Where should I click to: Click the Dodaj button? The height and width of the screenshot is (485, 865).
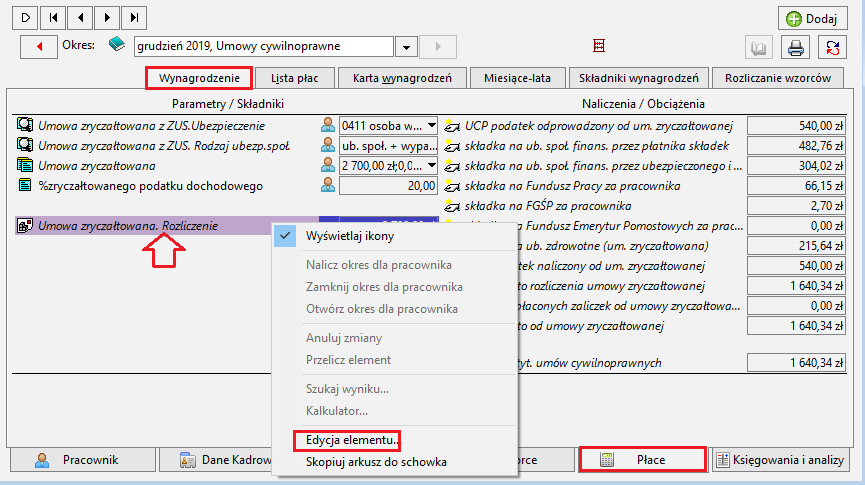(x=813, y=19)
